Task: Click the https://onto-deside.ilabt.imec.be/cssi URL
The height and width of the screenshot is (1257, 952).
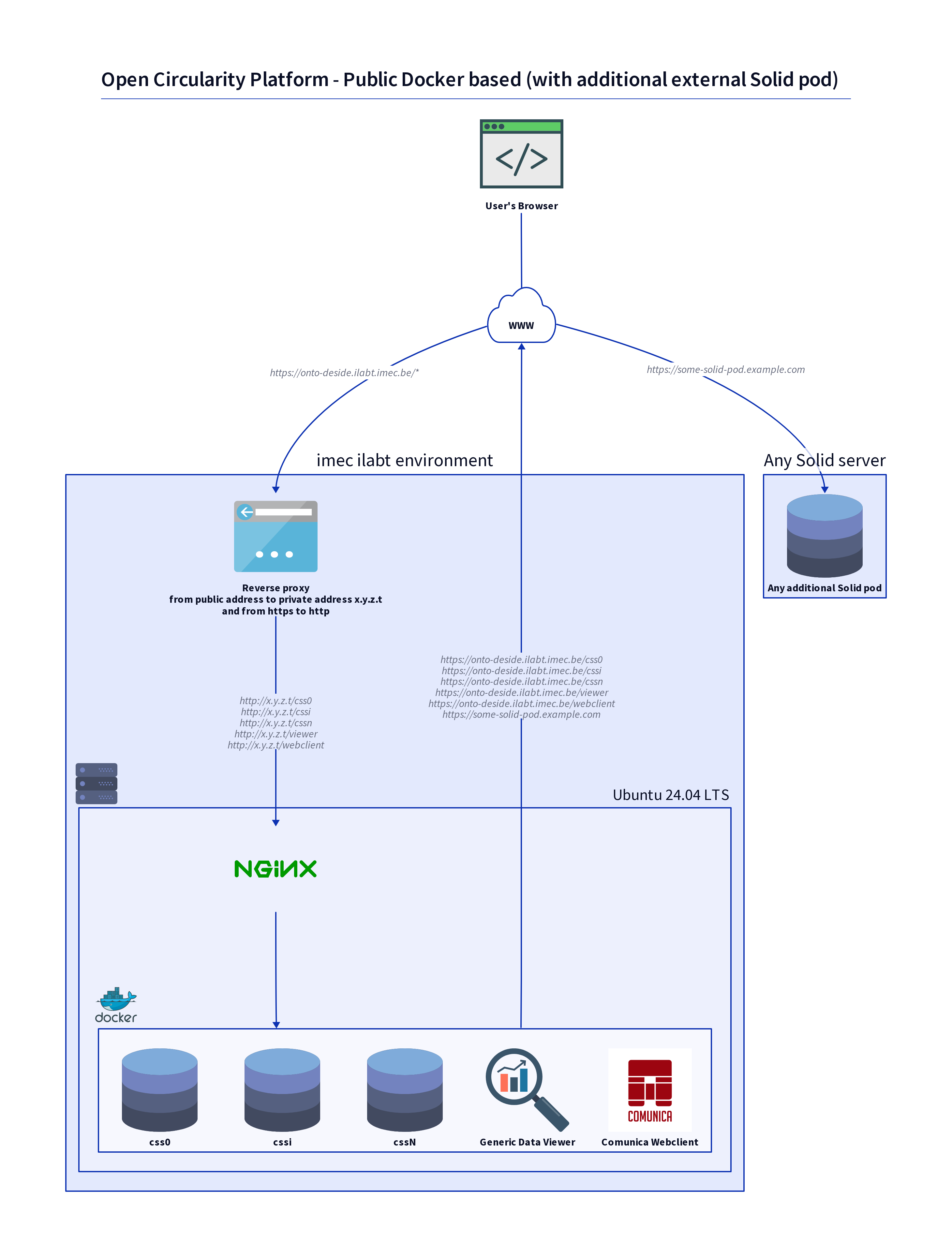Action: (521, 671)
